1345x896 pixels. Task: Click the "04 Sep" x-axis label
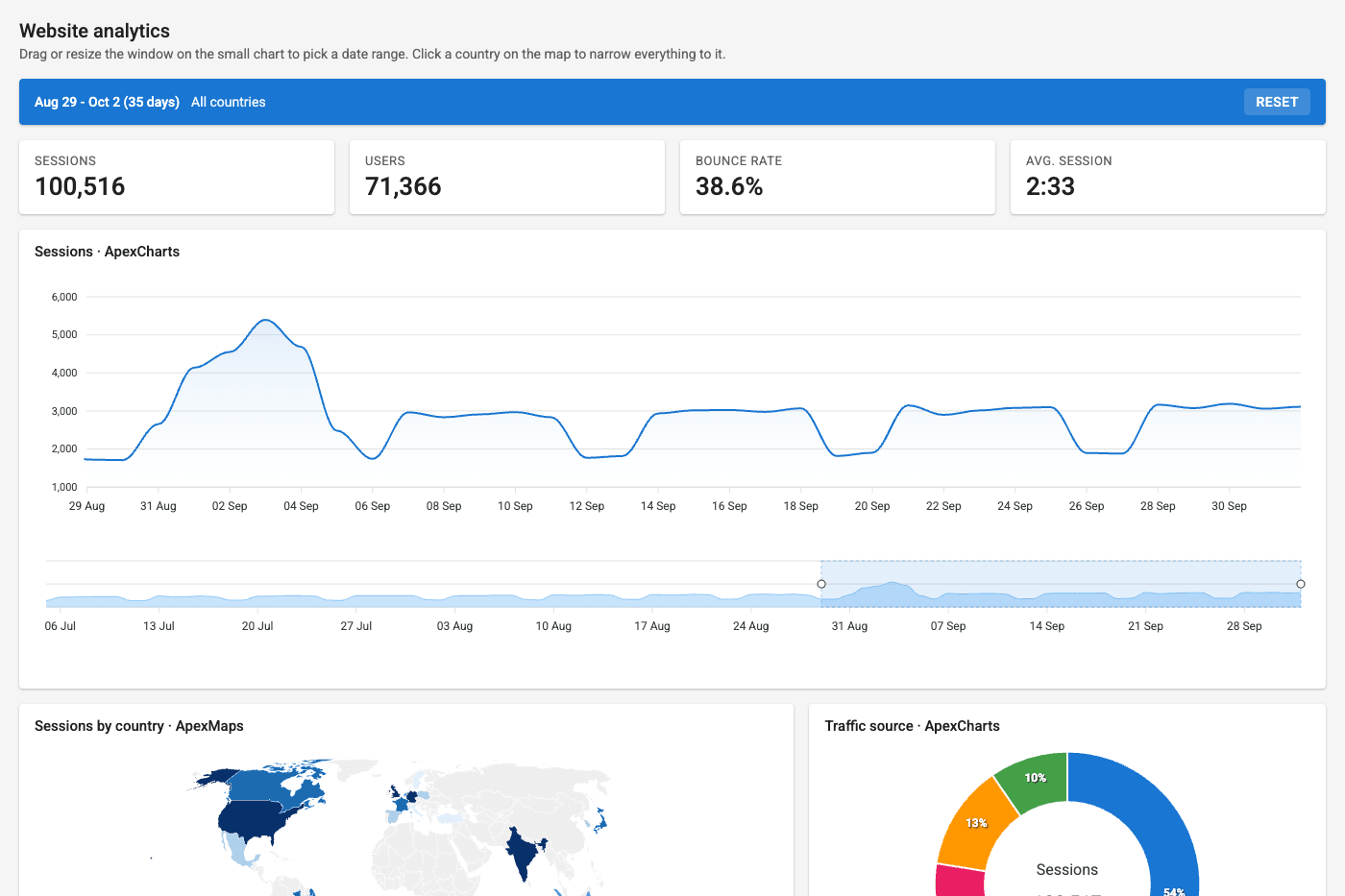pyautogui.click(x=301, y=506)
